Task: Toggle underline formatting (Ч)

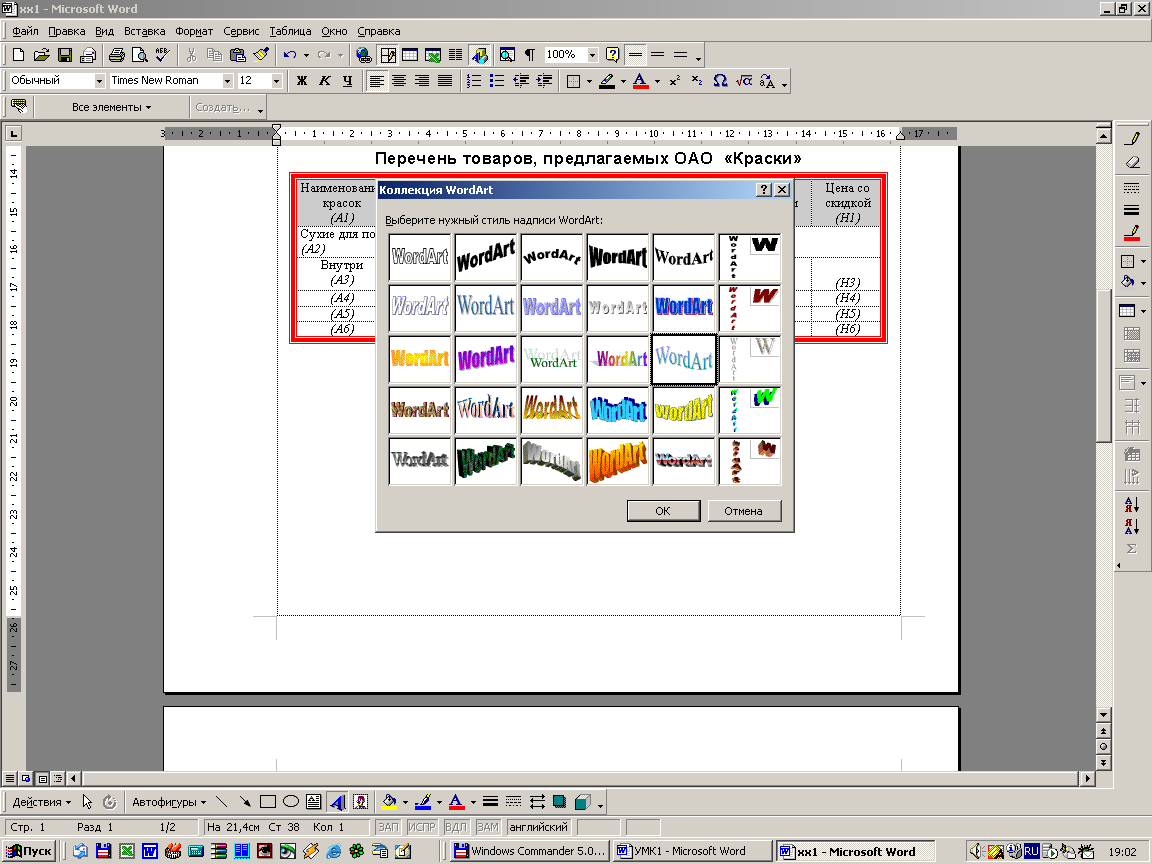Action: click(x=348, y=81)
